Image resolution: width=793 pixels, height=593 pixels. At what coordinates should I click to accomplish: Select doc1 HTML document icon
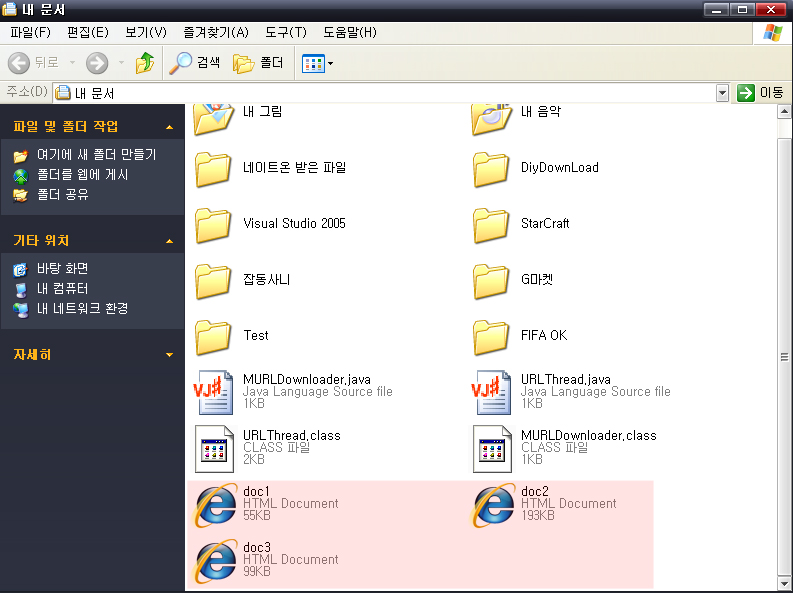coord(215,505)
